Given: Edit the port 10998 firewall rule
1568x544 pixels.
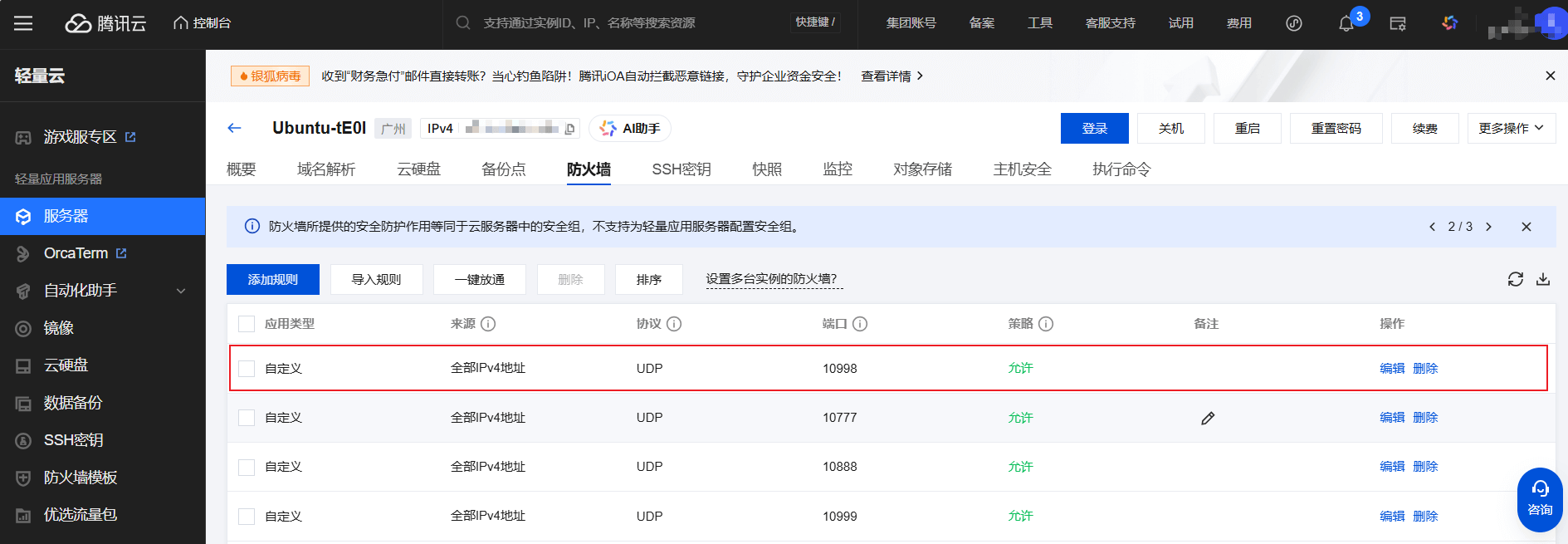Looking at the screenshot, I should tap(1392, 369).
